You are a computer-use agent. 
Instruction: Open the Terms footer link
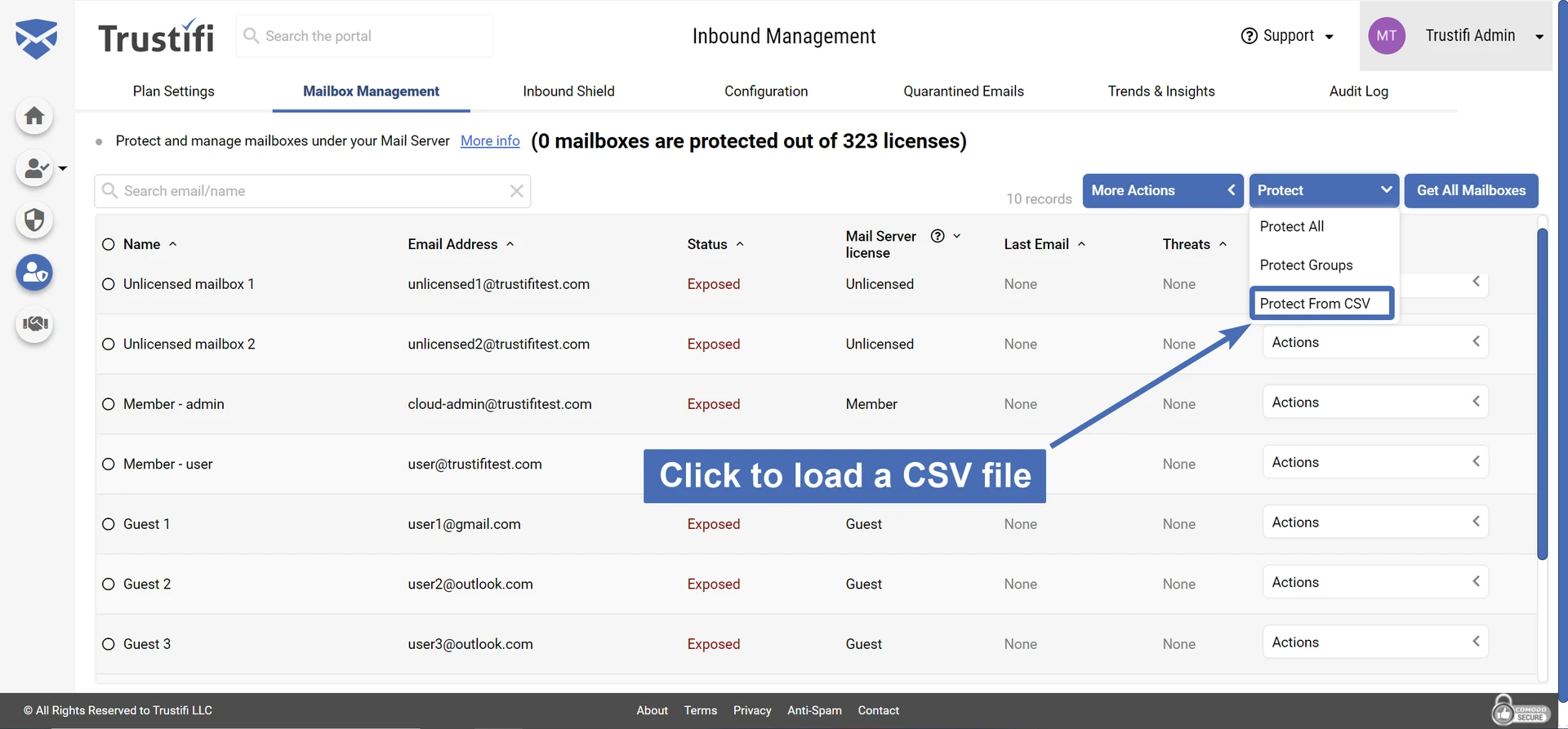(701, 711)
